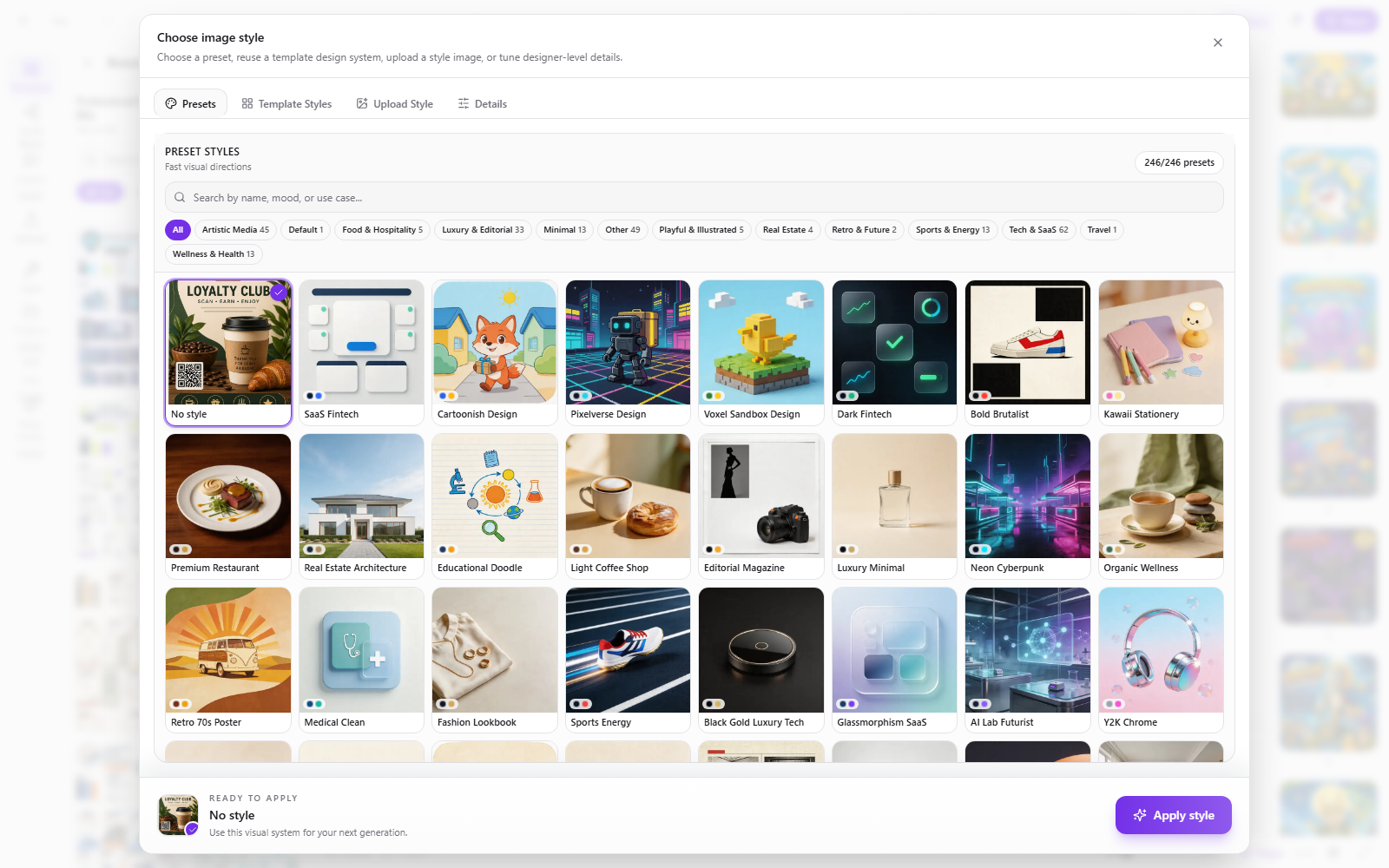This screenshot has width=1389, height=868.
Task: Select the No style preset
Action: [228, 352]
